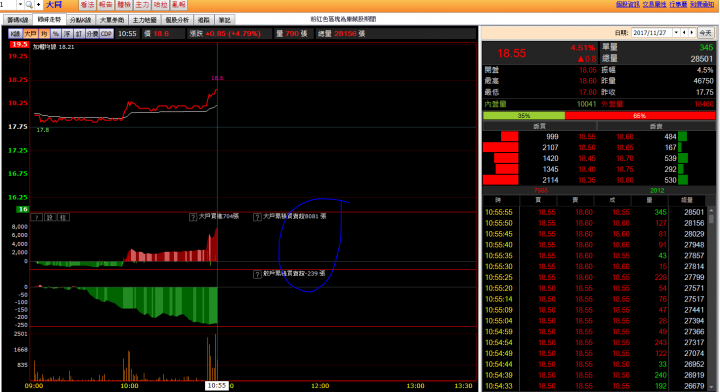The width and height of the screenshot is (720, 392).
Task: Click the 總量 28156 value in the chart header
Action: [345, 34]
